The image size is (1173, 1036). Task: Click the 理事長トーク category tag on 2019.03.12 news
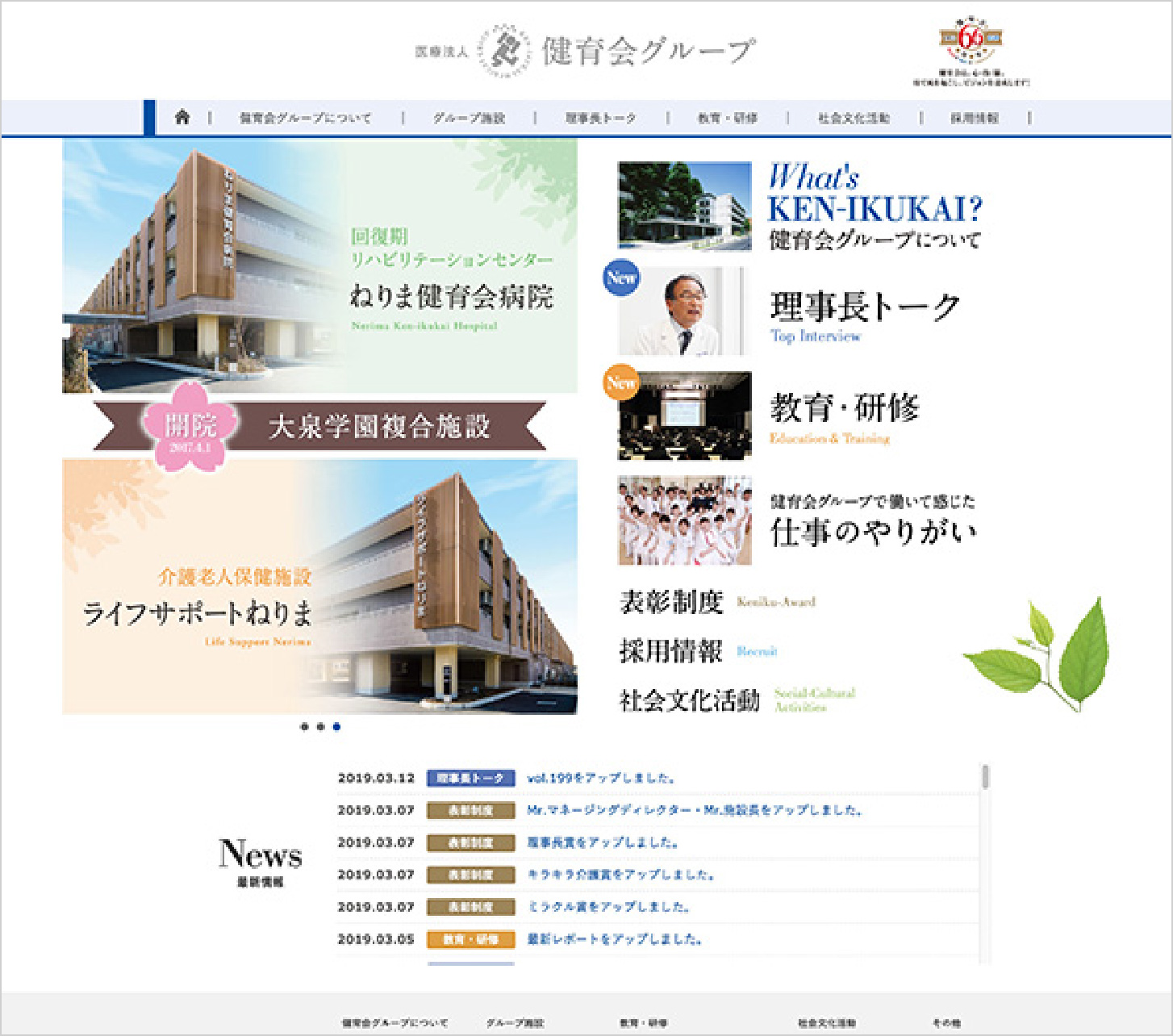point(472,778)
